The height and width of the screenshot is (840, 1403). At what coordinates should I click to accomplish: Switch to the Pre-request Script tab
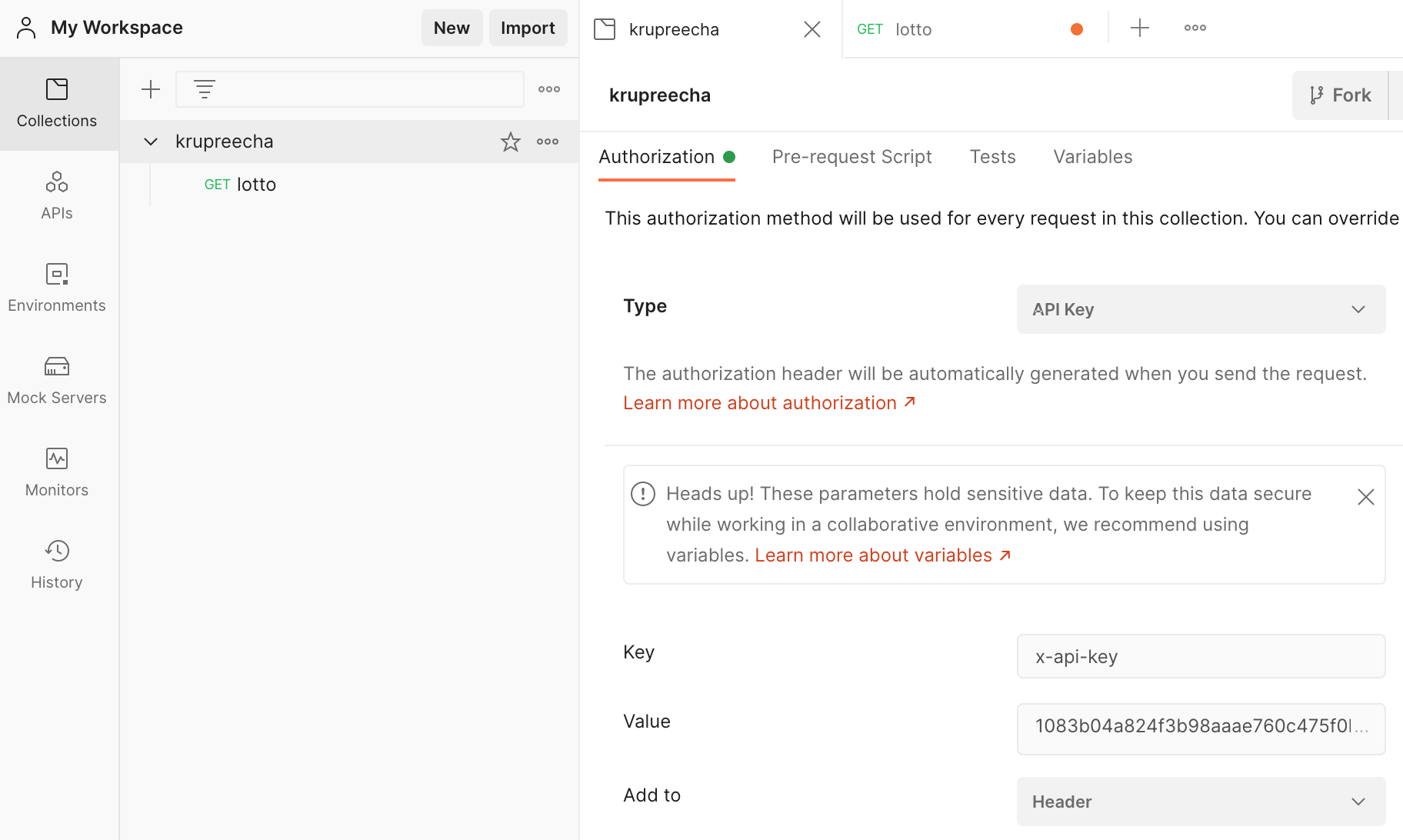tap(851, 157)
